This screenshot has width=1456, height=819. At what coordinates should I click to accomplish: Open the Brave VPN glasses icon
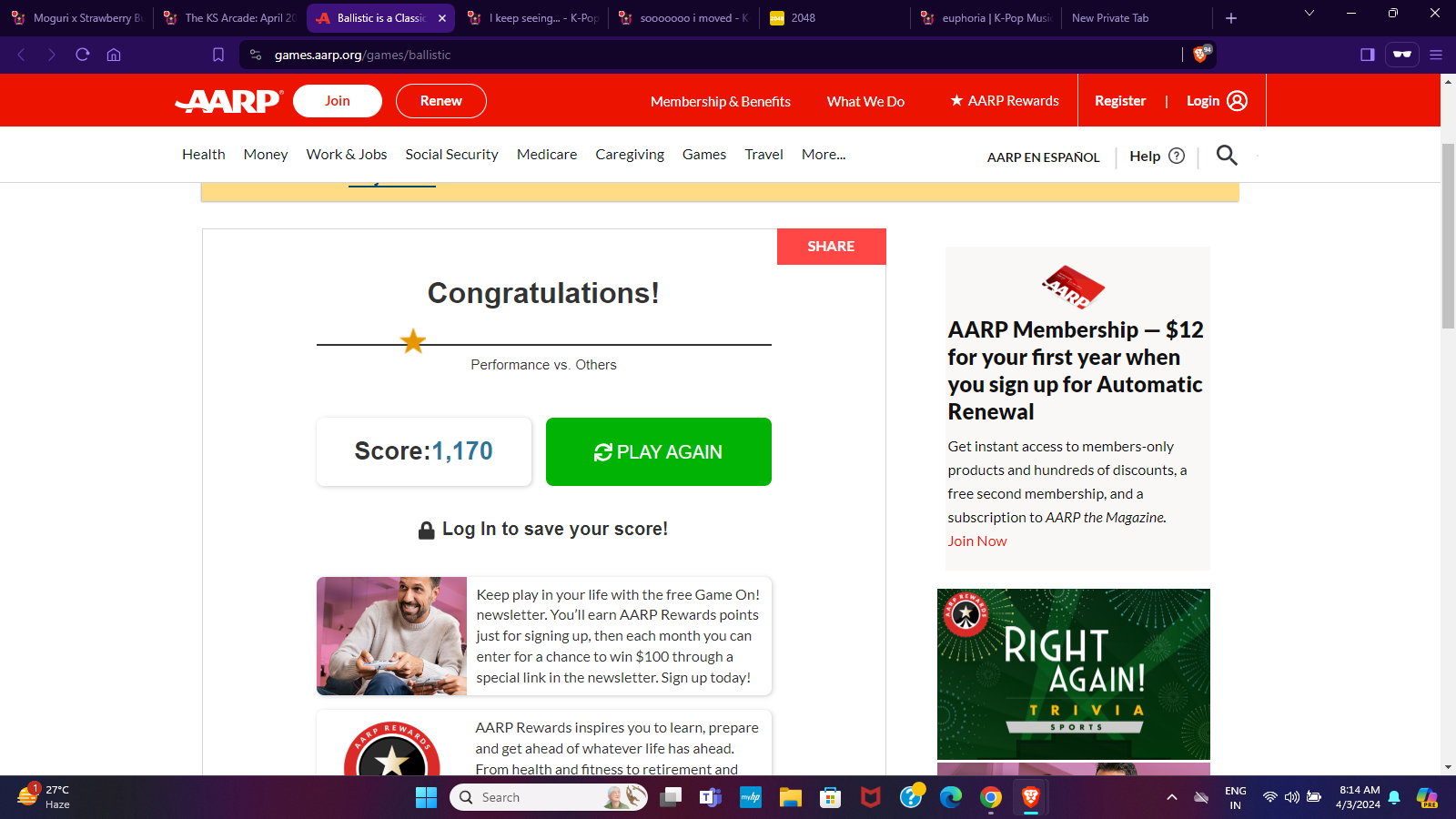pos(1402,55)
